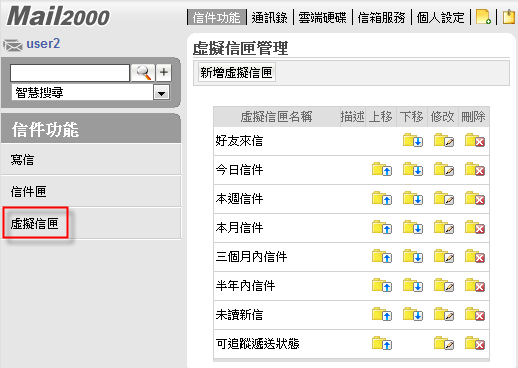Click the 今日信件 folder name
This screenshot has width=518, height=368.
(x=239, y=170)
